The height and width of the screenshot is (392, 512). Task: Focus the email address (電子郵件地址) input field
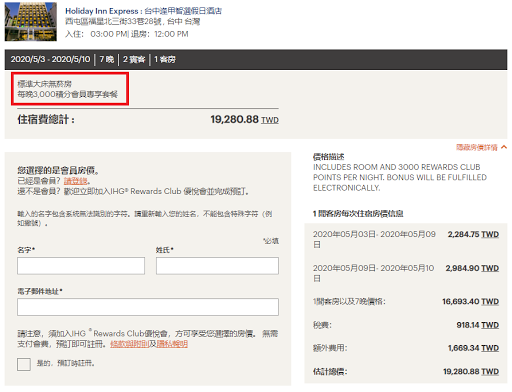pos(148,307)
